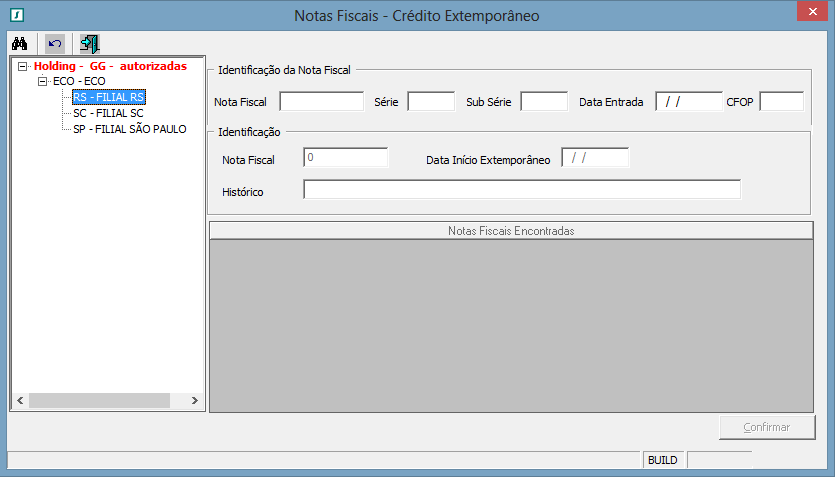This screenshot has height=477, width=835.
Task: Click the Notas Fiscais Encontradas grid header
Action: (511, 231)
